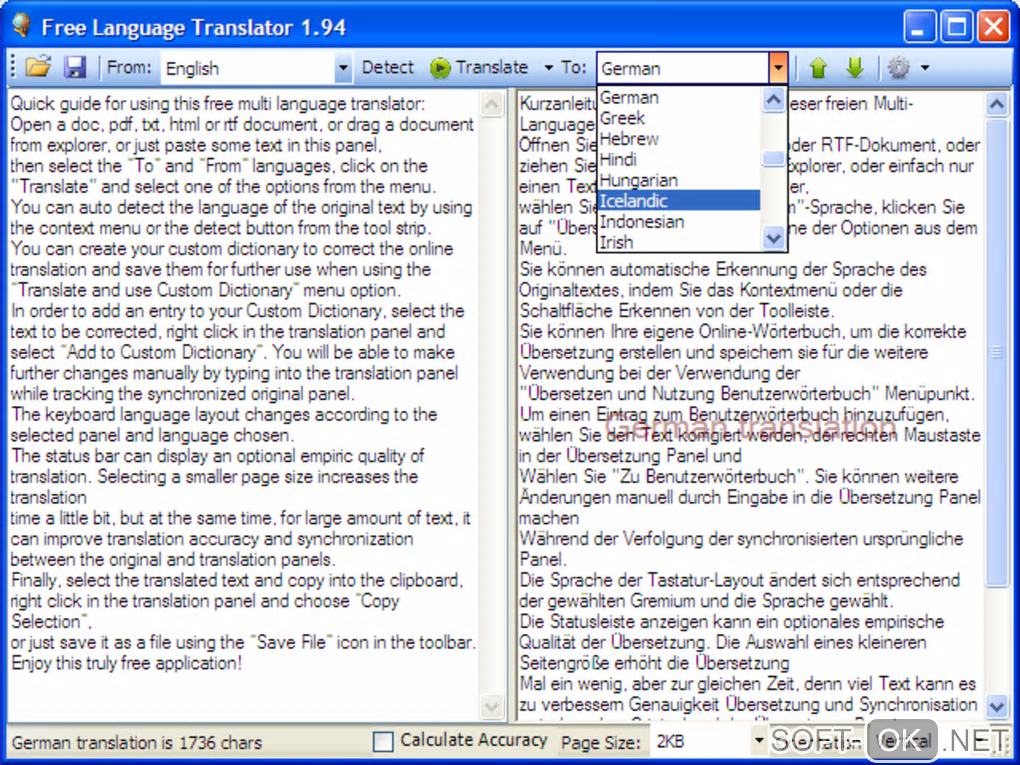The width and height of the screenshot is (1020, 765).
Task: Open the Page Size dropdown arrow
Action: (758, 741)
